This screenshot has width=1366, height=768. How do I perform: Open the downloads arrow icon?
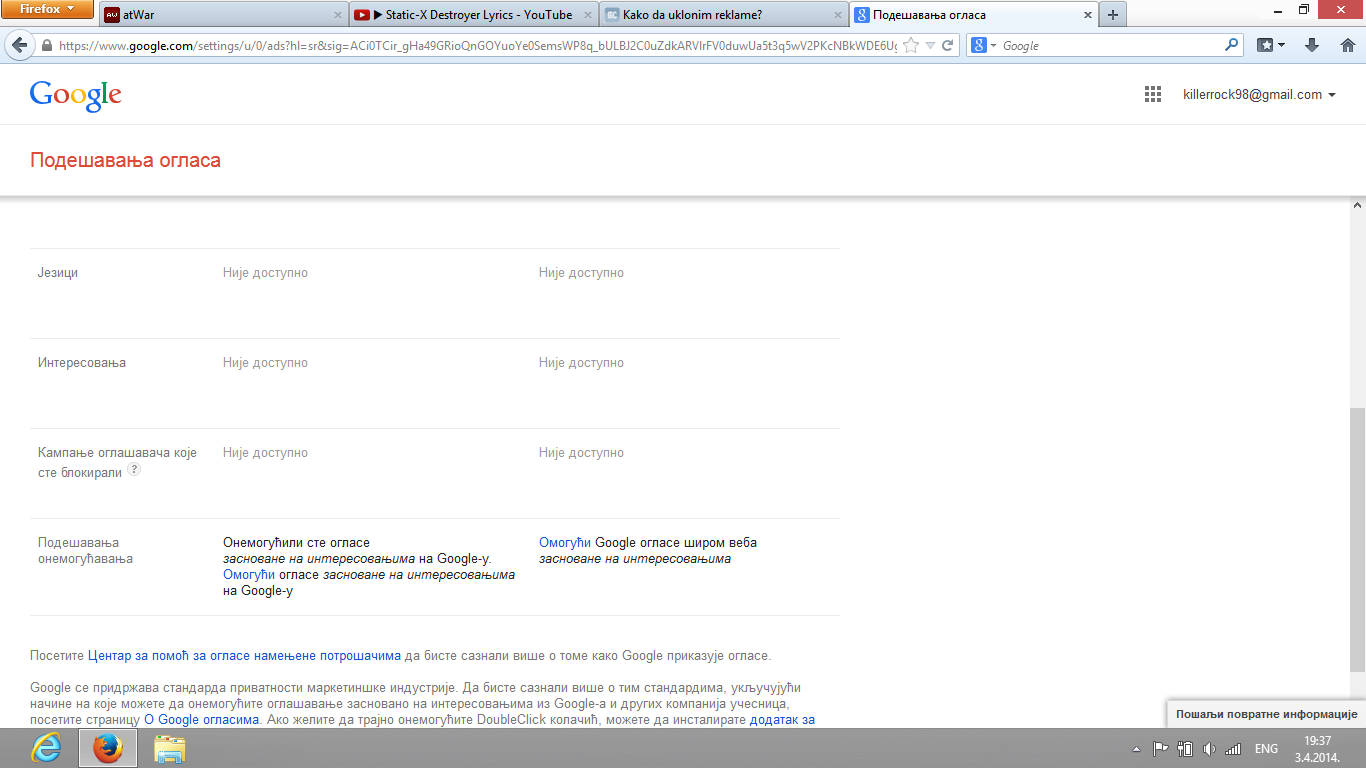[1312, 45]
